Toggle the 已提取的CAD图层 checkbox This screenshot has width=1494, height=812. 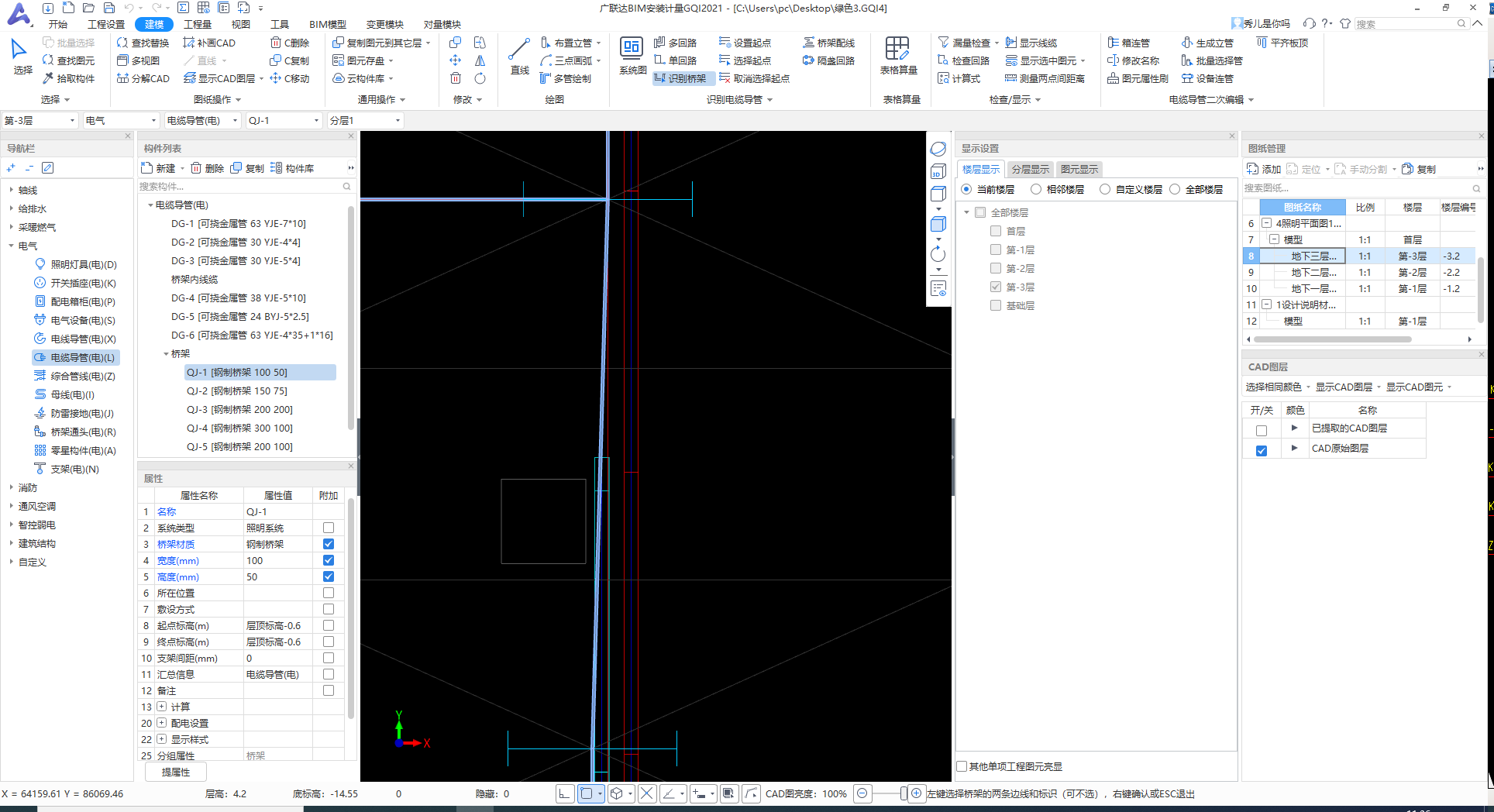tap(1262, 430)
